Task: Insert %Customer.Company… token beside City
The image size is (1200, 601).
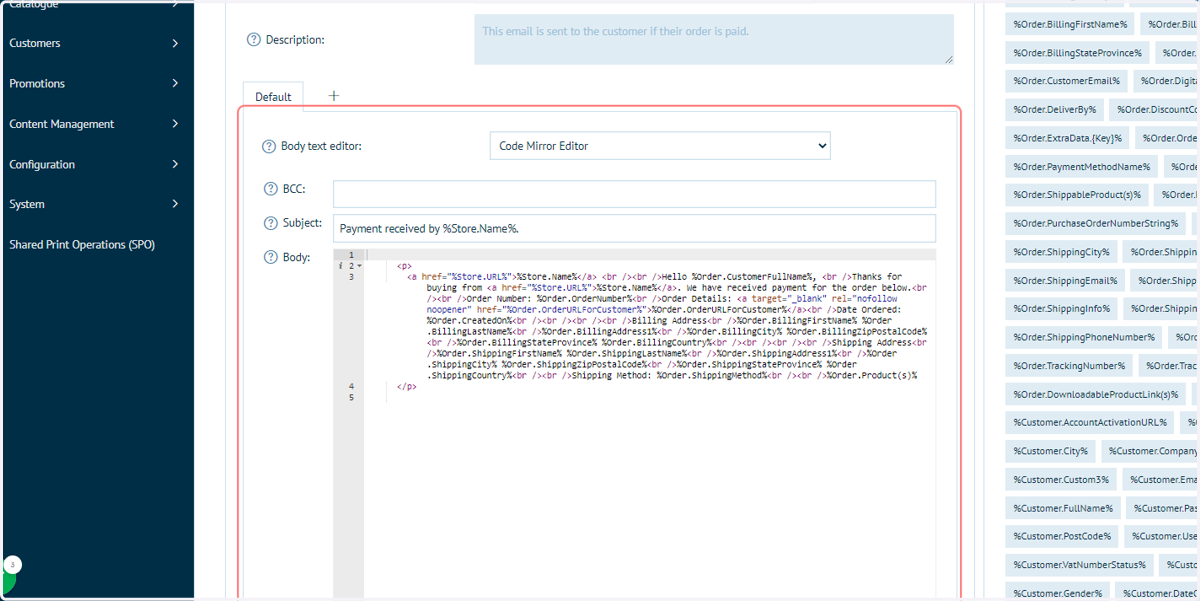Action: [1150, 452]
